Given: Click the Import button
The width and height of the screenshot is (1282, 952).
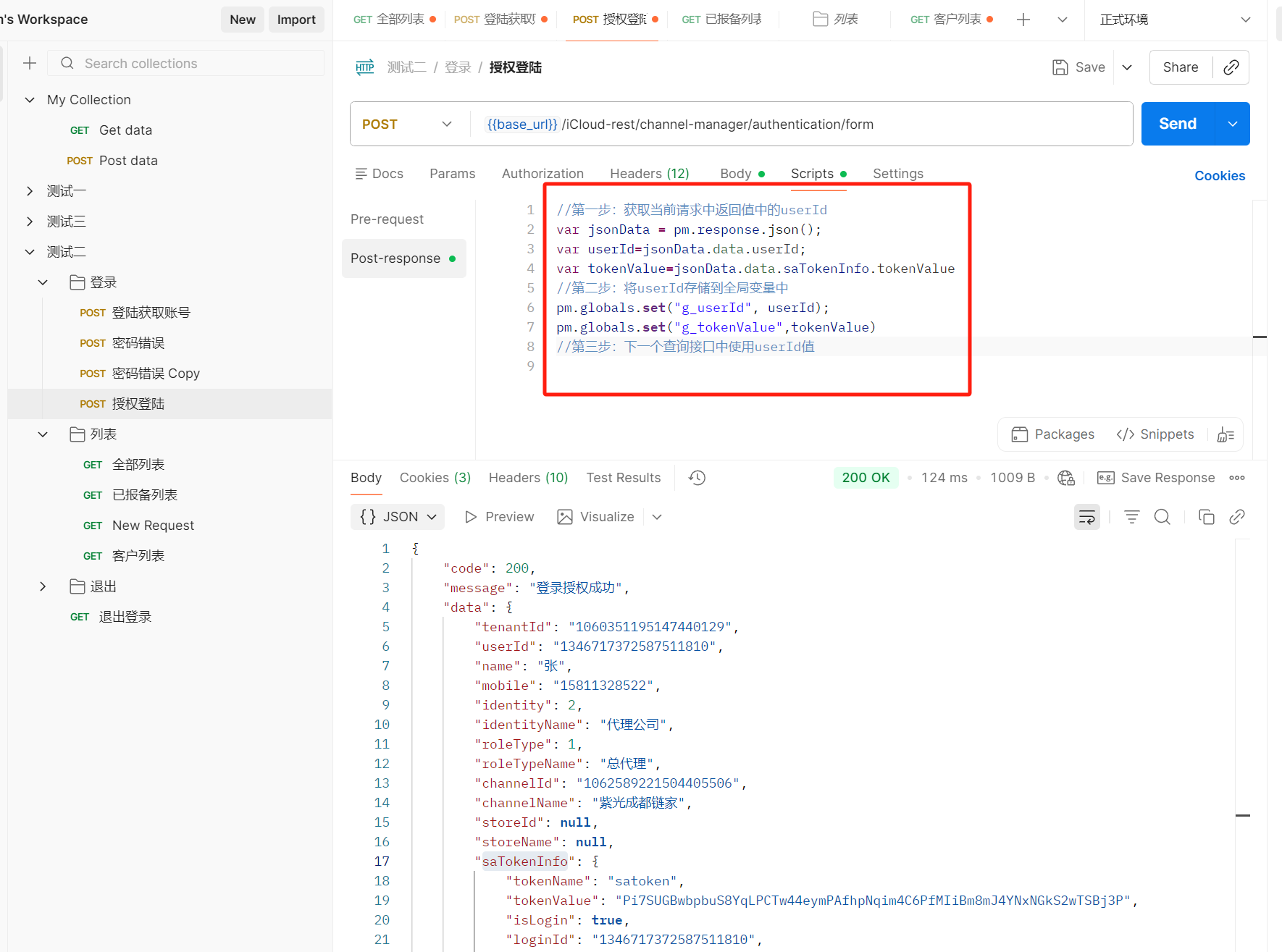Looking at the screenshot, I should tap(296, 20).
